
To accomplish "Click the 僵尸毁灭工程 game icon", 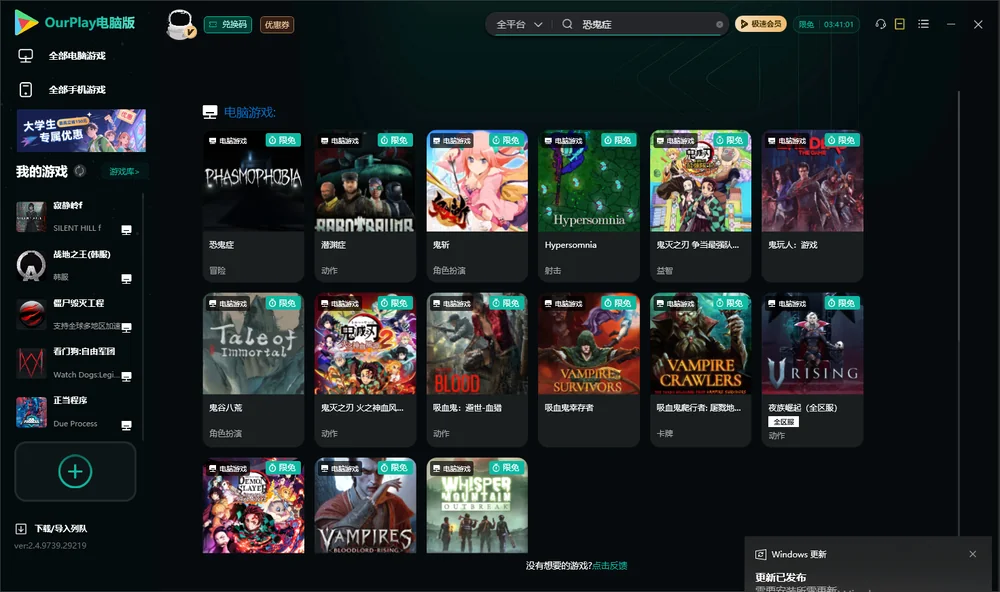I will pos(31,314).
